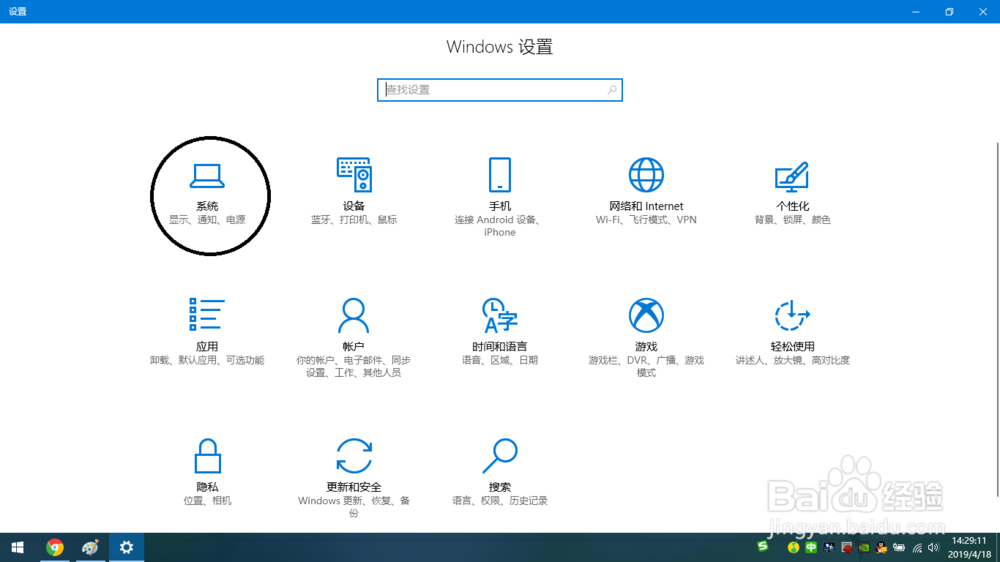Open the 个性化 (Personalization) settings category
This screenshot has height=562, width=1000.
pyautogui.click(x=792, y=193)
